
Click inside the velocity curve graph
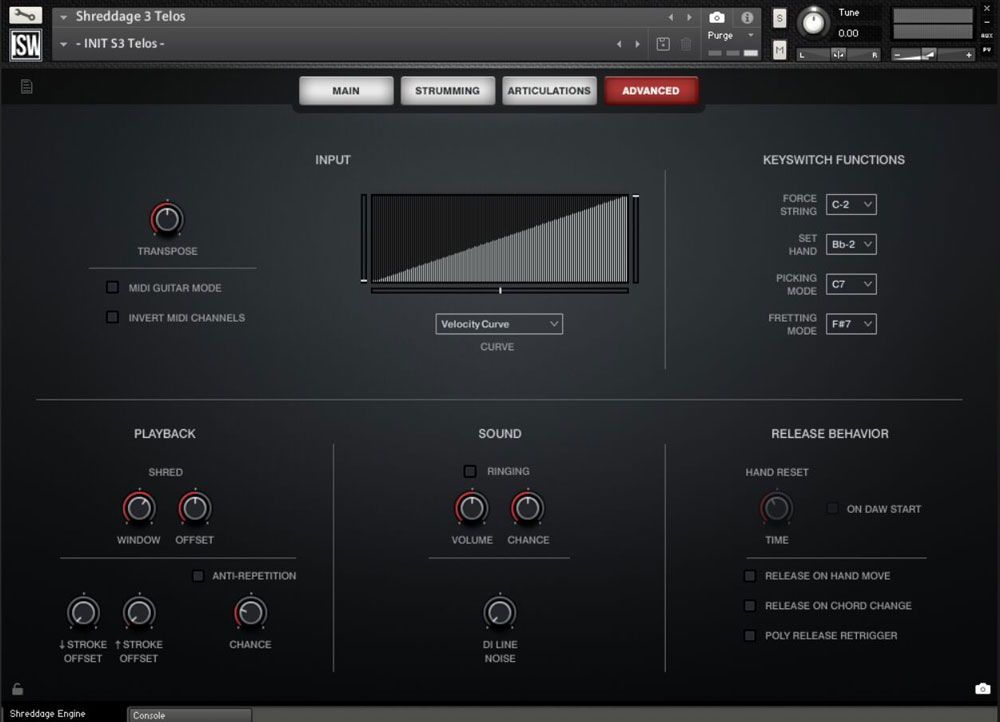[500, 239]
